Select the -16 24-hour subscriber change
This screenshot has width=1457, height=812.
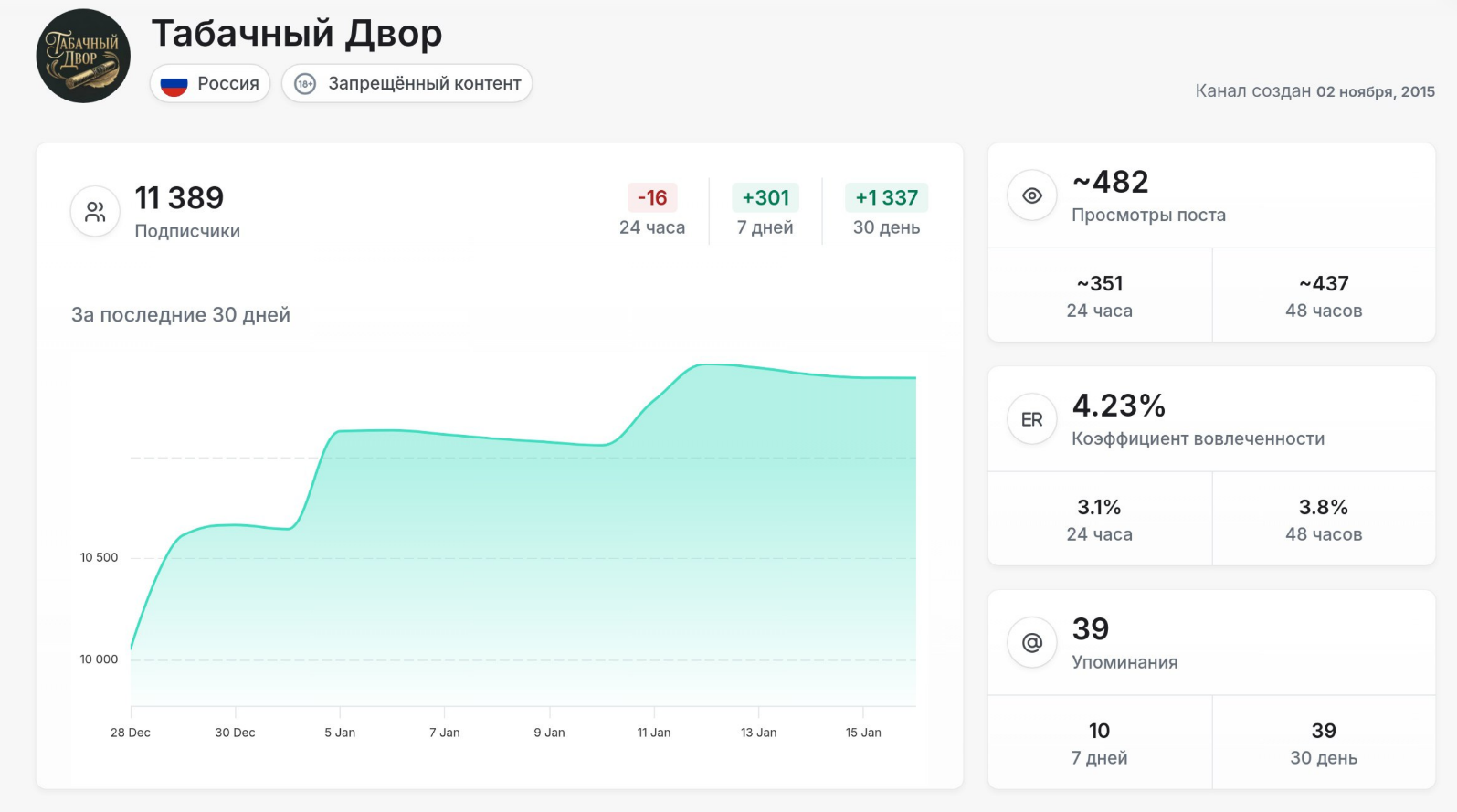click(652, 198)
